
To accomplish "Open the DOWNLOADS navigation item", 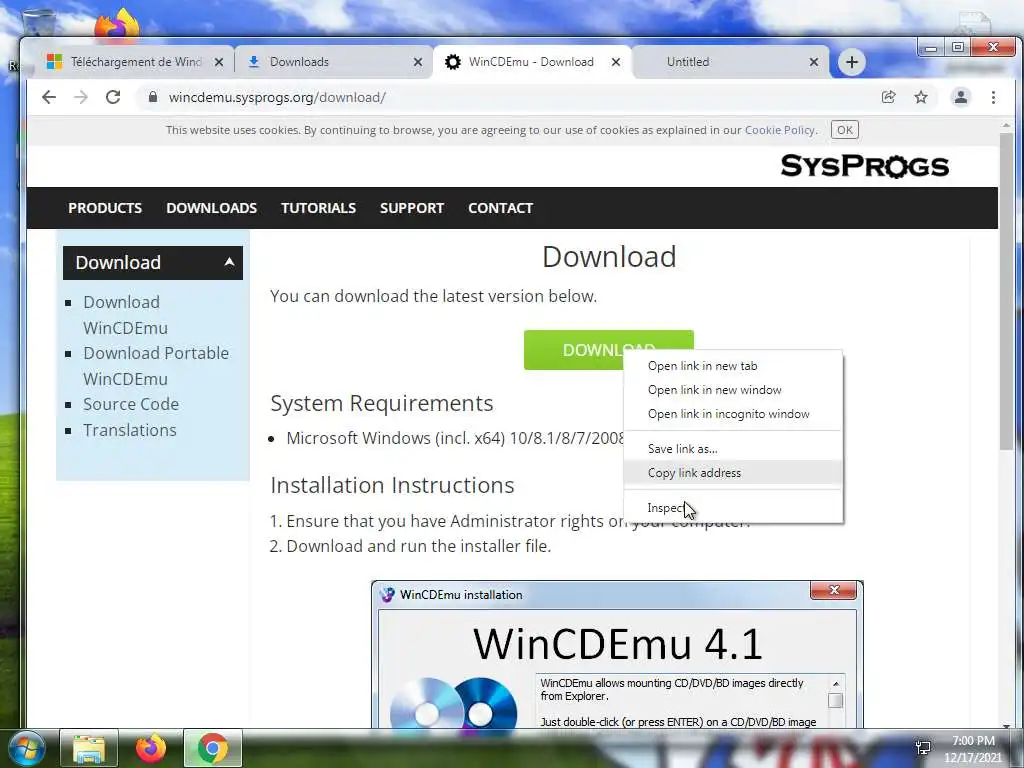I will (212, 208).
